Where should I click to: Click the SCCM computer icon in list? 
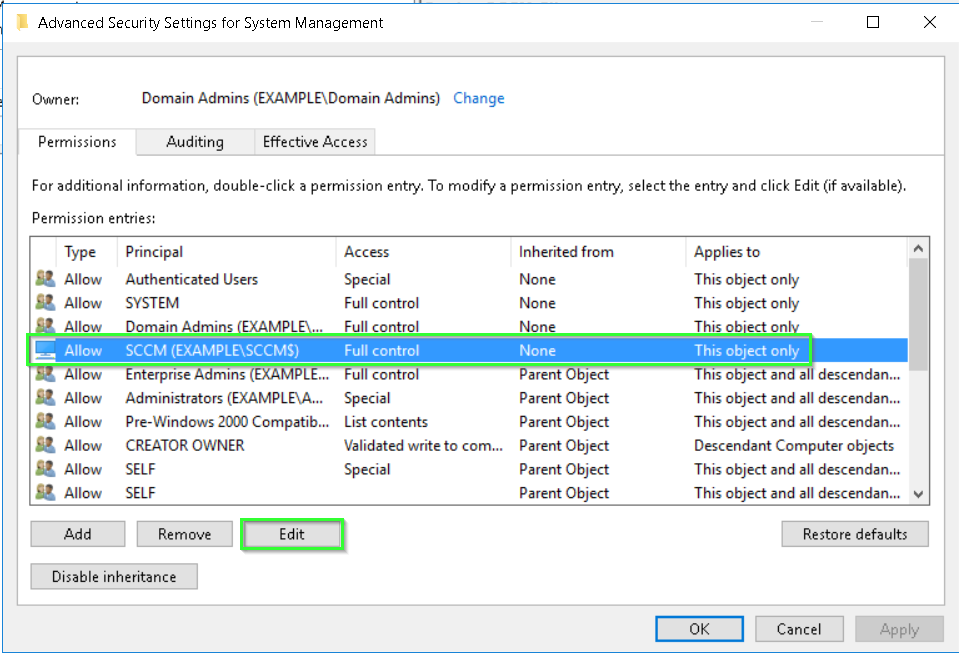click(45, 351)
